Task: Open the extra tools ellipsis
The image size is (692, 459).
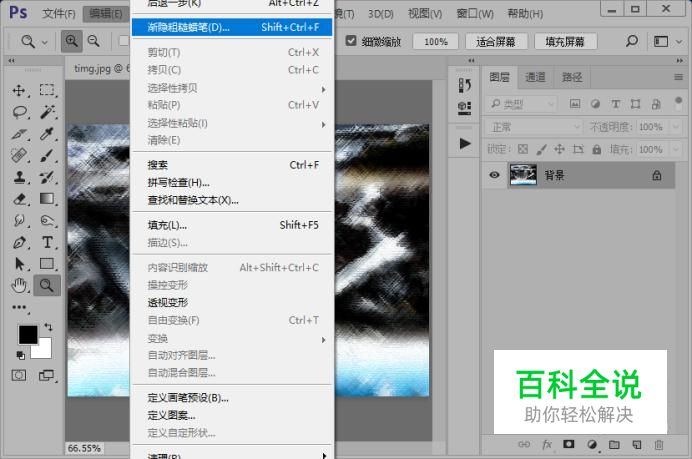Action: coord(19,307)
